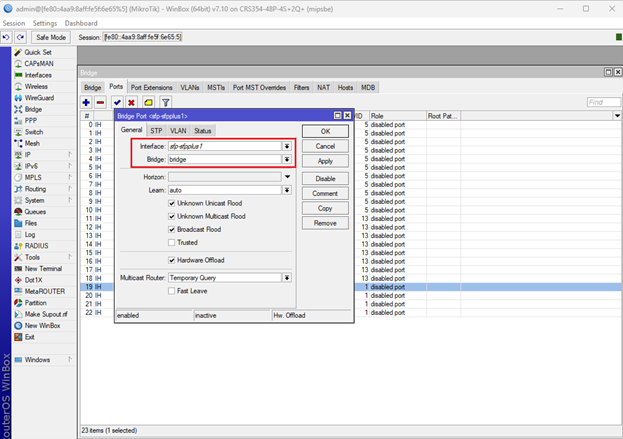Screen dimensions: 623x439
Task: Click yellow comment icon in toolbar
Action: point(148,102)
